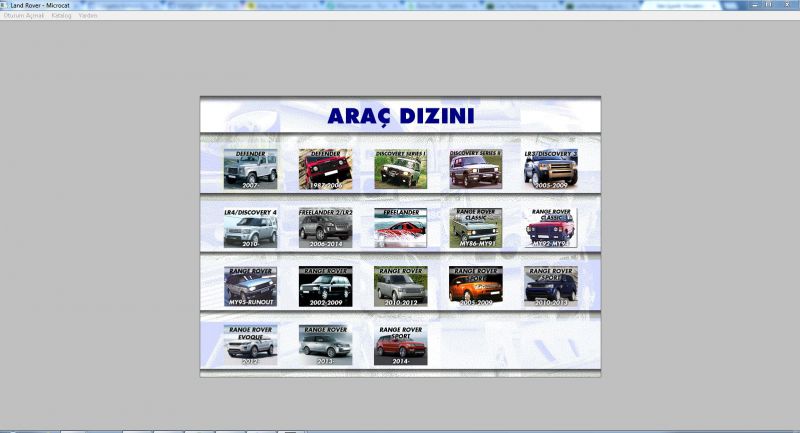Screen dimensions: 800x433
Task: Choose the Discovery Series I vehicle
Action: click(x=401, y=169)
